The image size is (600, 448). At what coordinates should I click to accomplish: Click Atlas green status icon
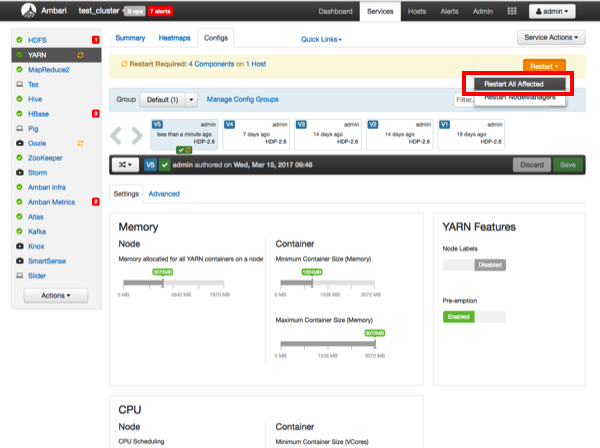20,217
